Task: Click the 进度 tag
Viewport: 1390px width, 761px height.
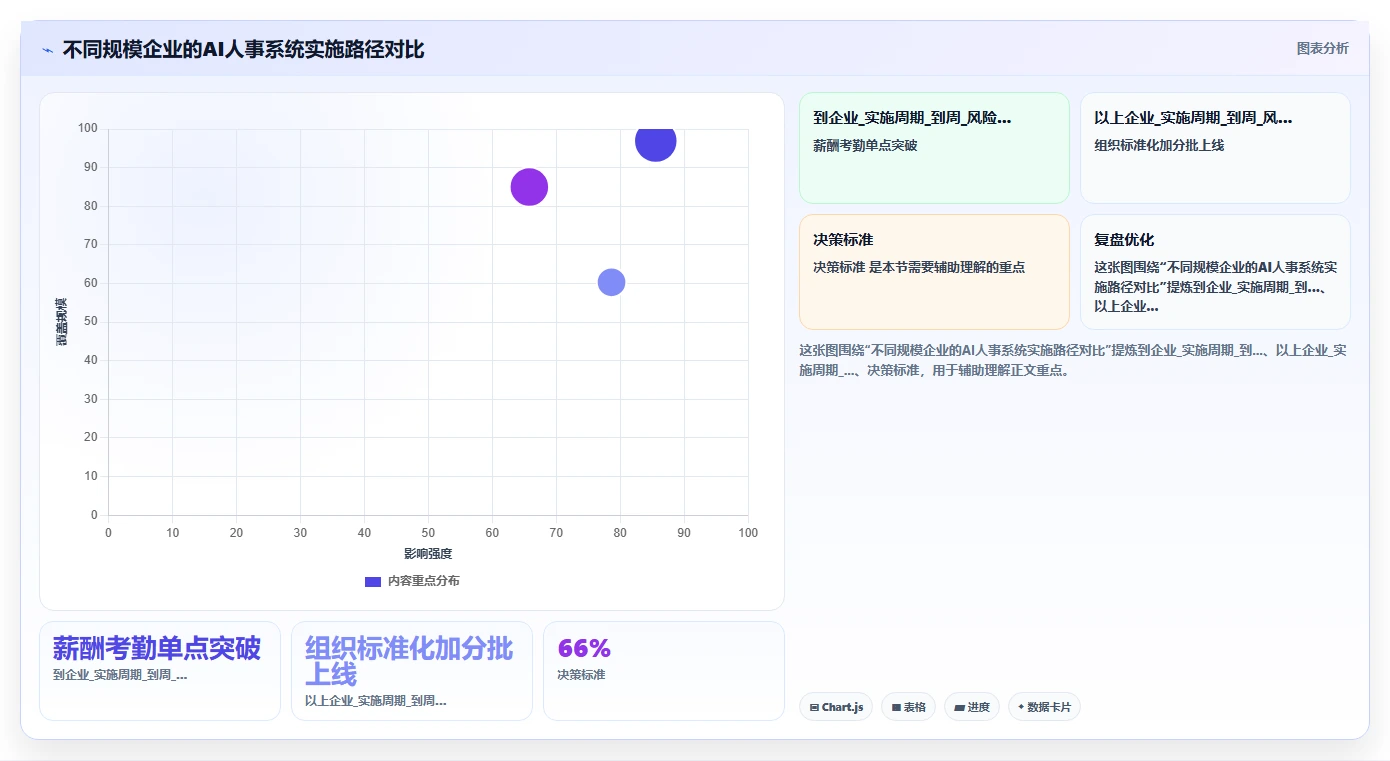Action: 972,707
